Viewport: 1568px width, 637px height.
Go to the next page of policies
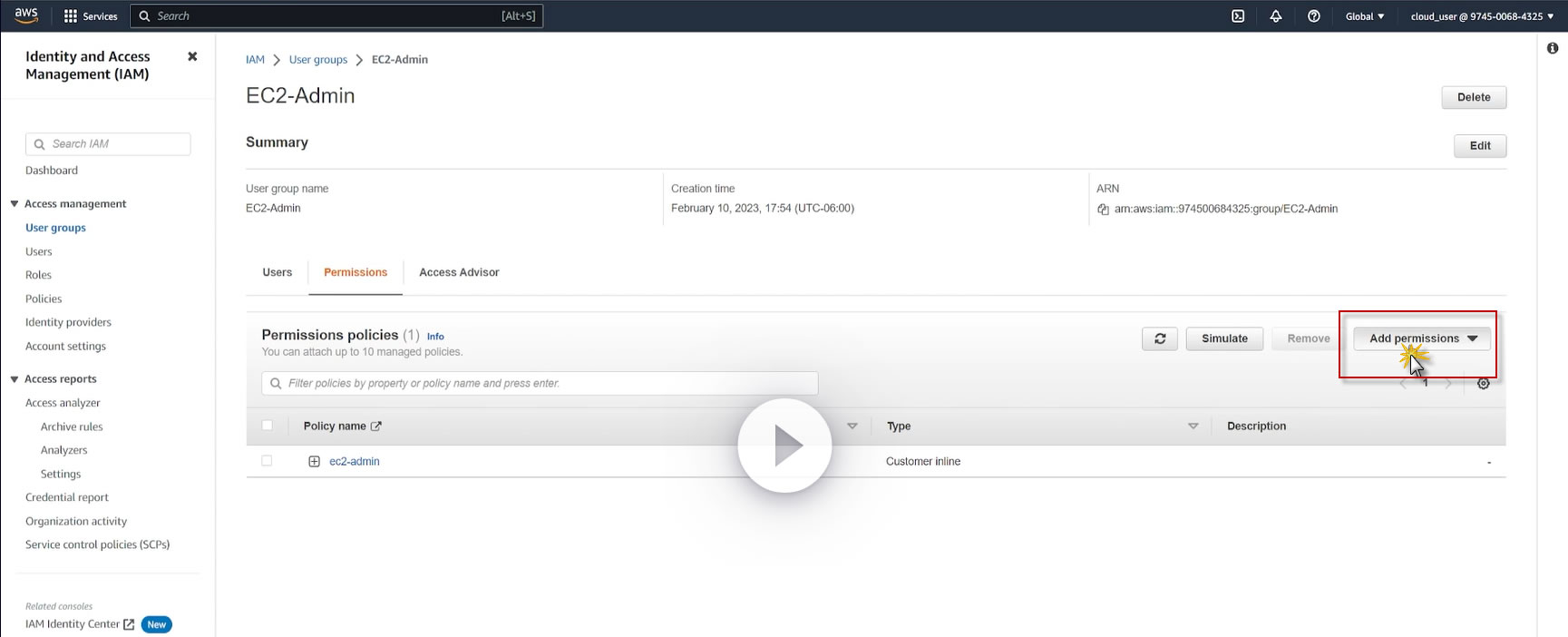coord(1448,384)
